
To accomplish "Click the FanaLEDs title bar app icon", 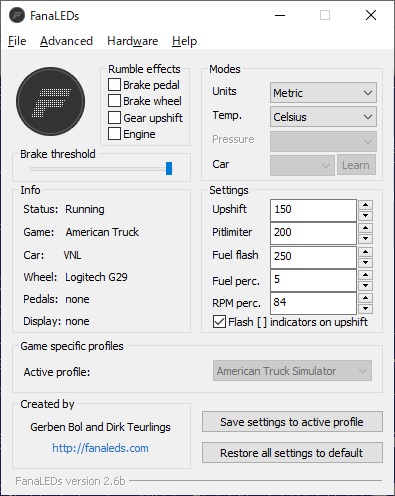I will [x=17, y=15].
